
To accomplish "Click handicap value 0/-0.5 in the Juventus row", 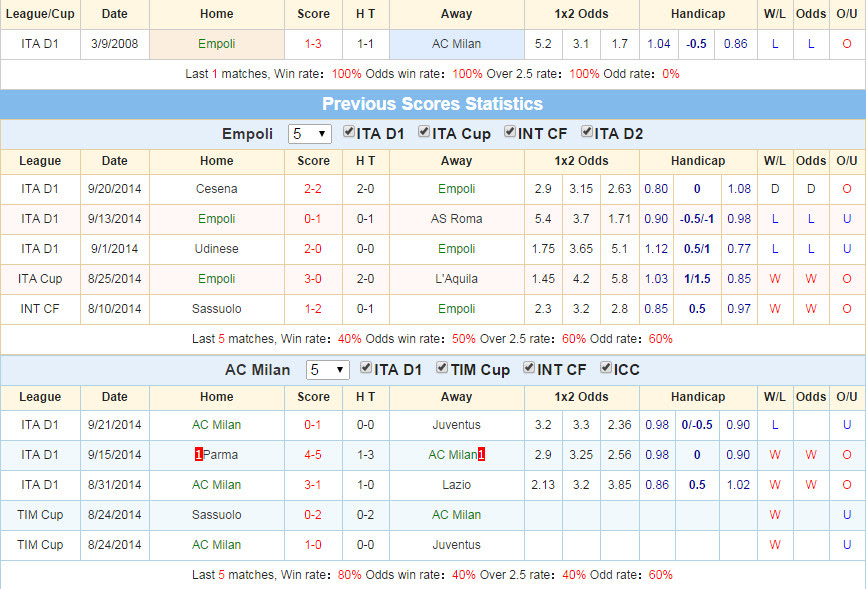I will point(696,424).
